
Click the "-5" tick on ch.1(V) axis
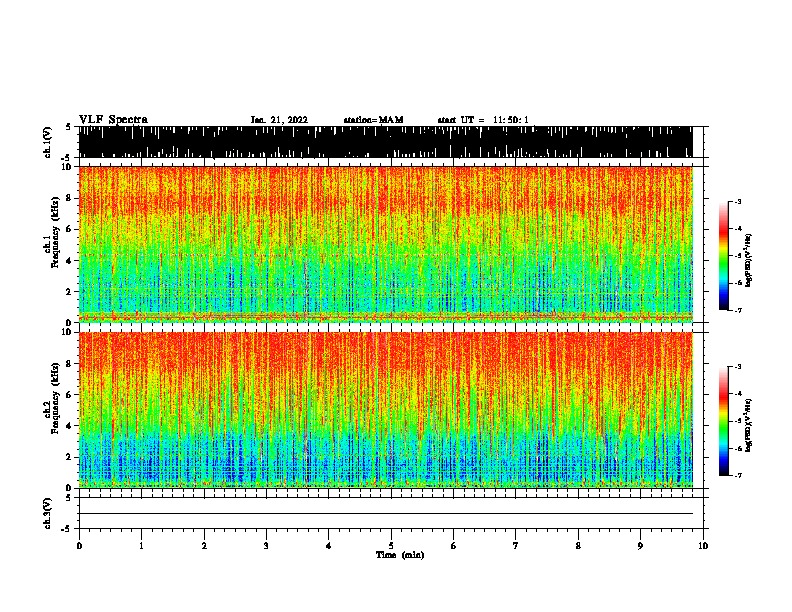66,158
